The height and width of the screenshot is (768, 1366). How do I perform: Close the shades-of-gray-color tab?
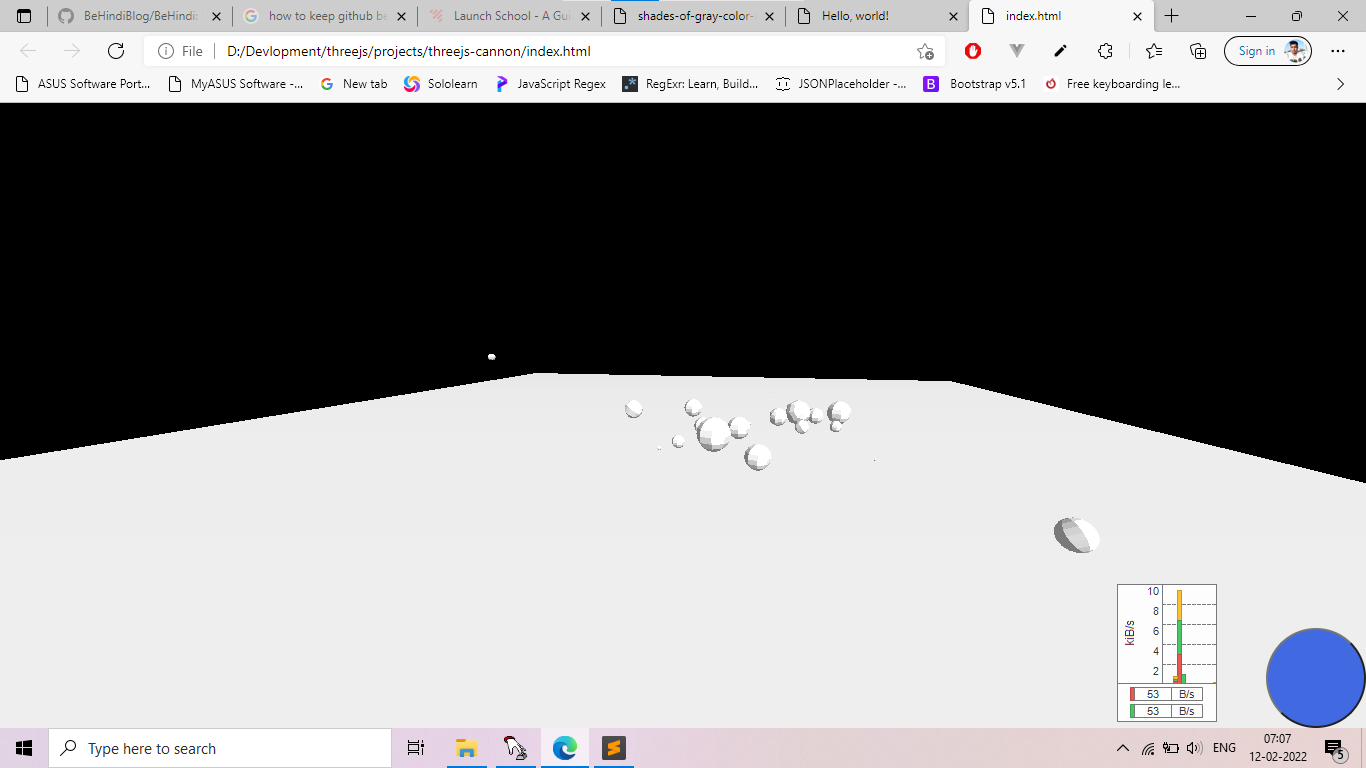point(768,16)
